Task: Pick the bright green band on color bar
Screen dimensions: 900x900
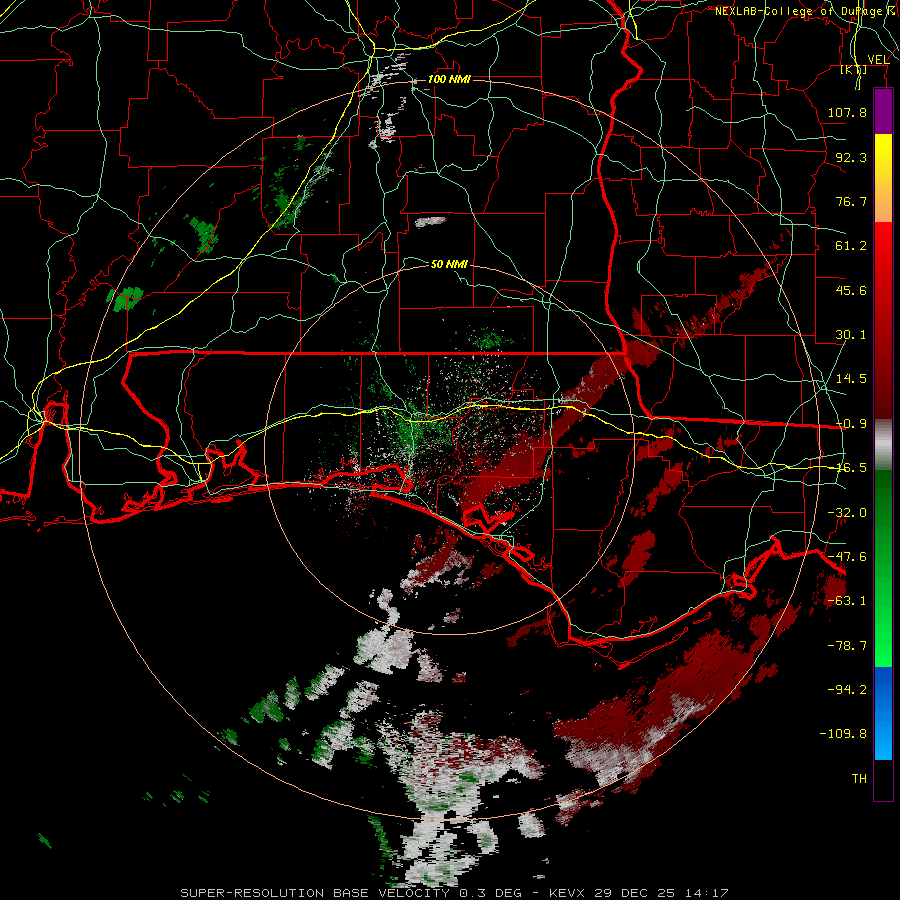Action: click(883, 568)
